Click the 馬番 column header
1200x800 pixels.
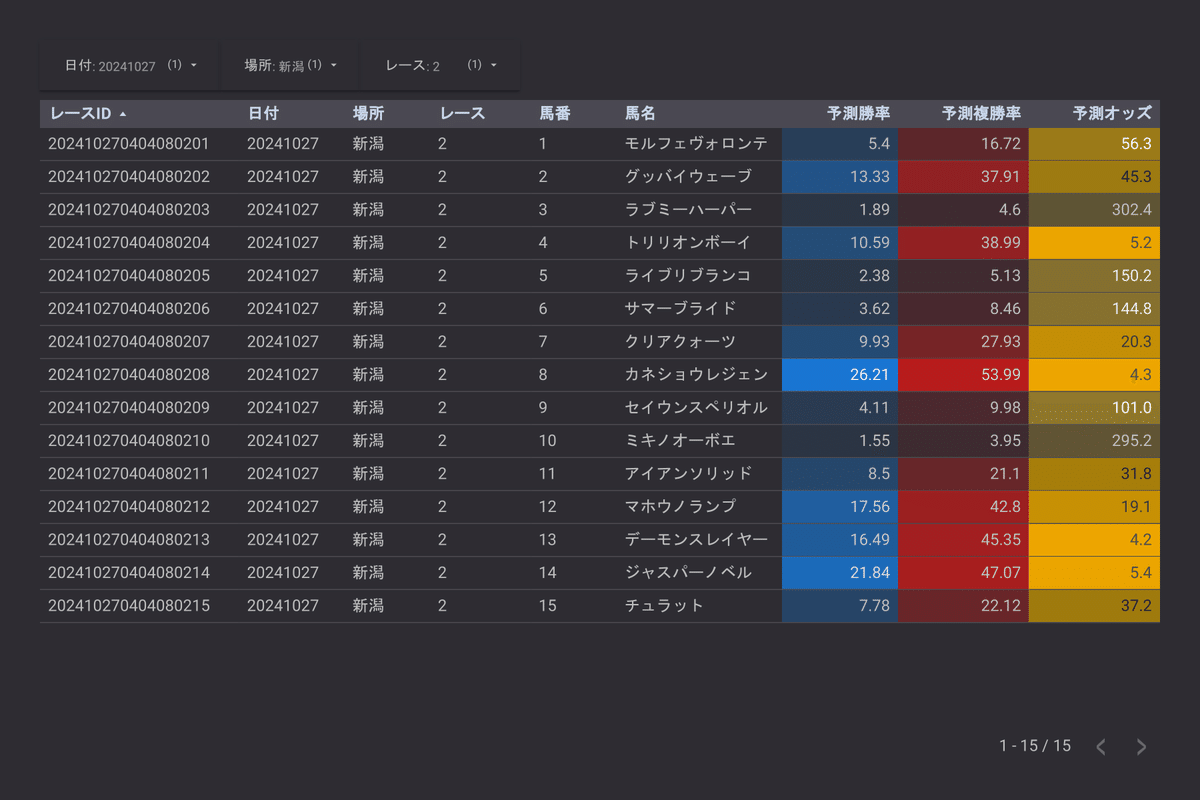[x=554, y=113]
